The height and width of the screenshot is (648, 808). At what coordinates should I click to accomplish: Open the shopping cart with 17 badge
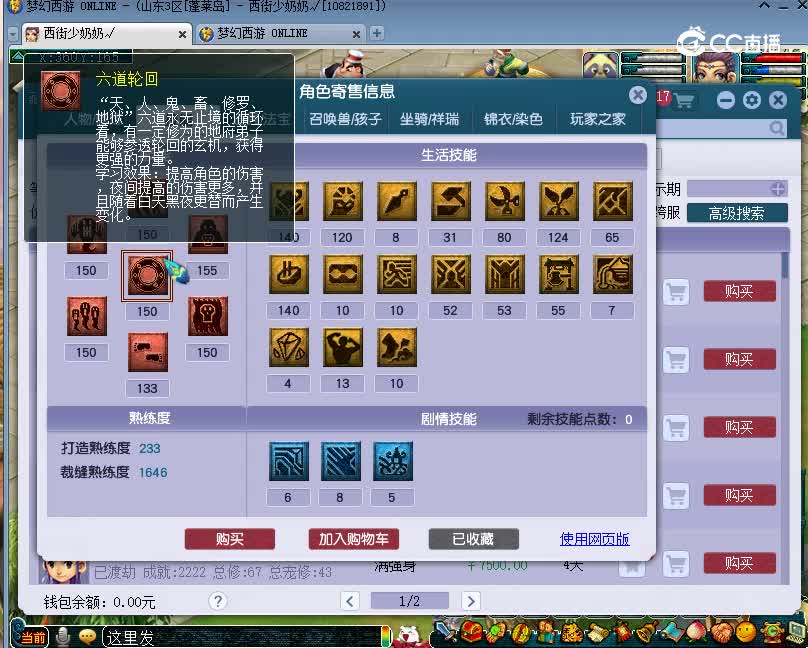coord(683,100)
